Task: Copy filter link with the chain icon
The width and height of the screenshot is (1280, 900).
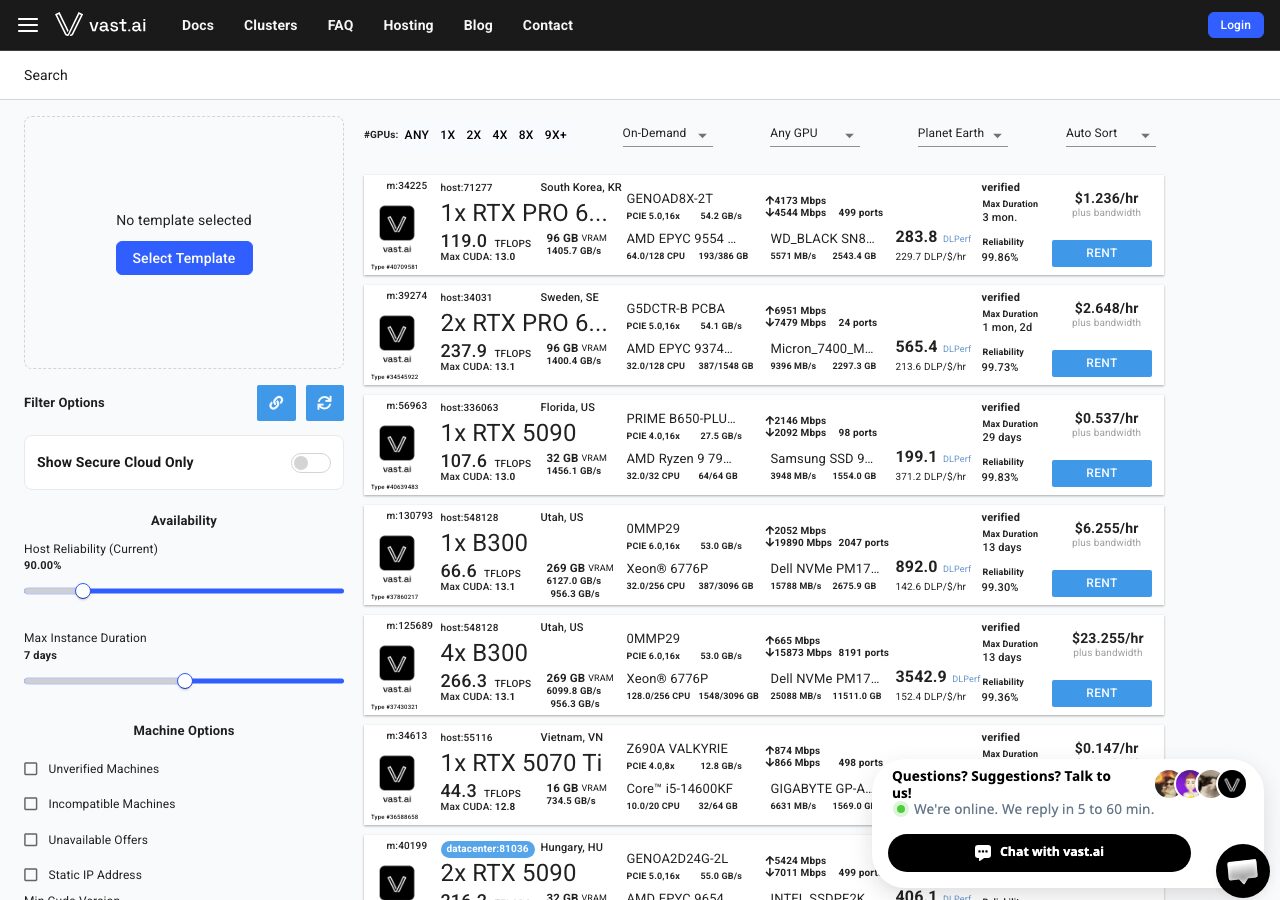Action: tap(276, 403)
